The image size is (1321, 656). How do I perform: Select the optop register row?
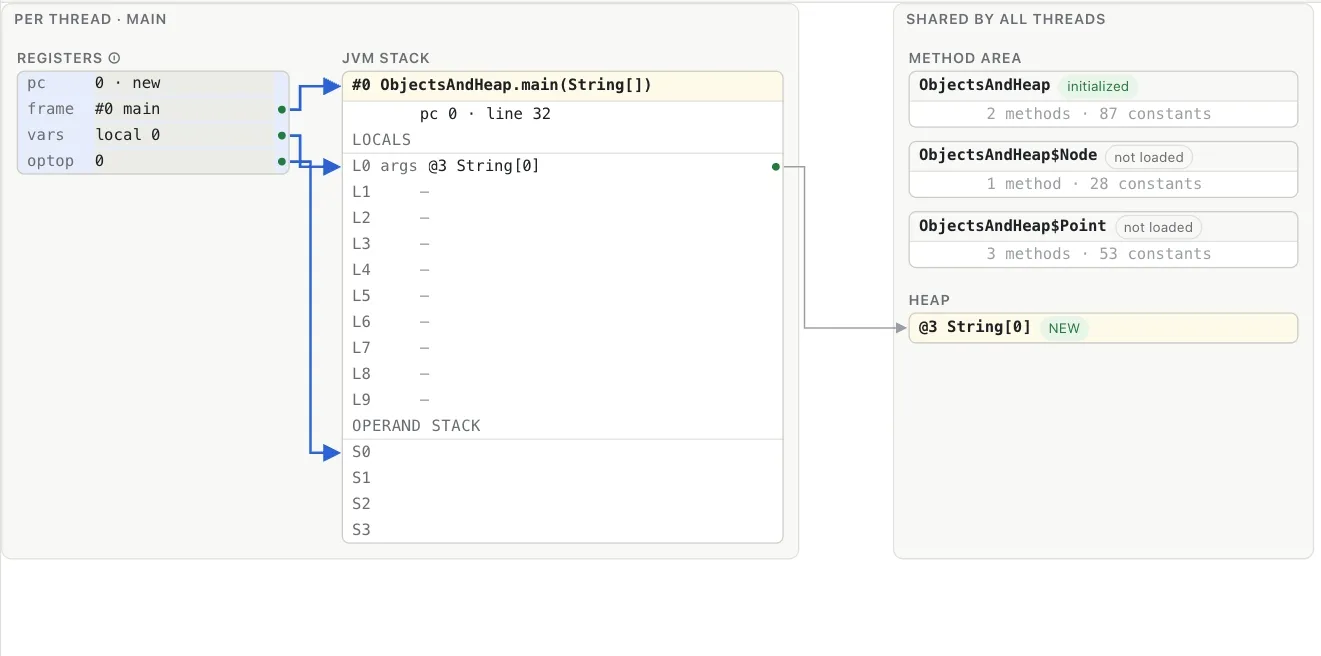click(153, 161)
